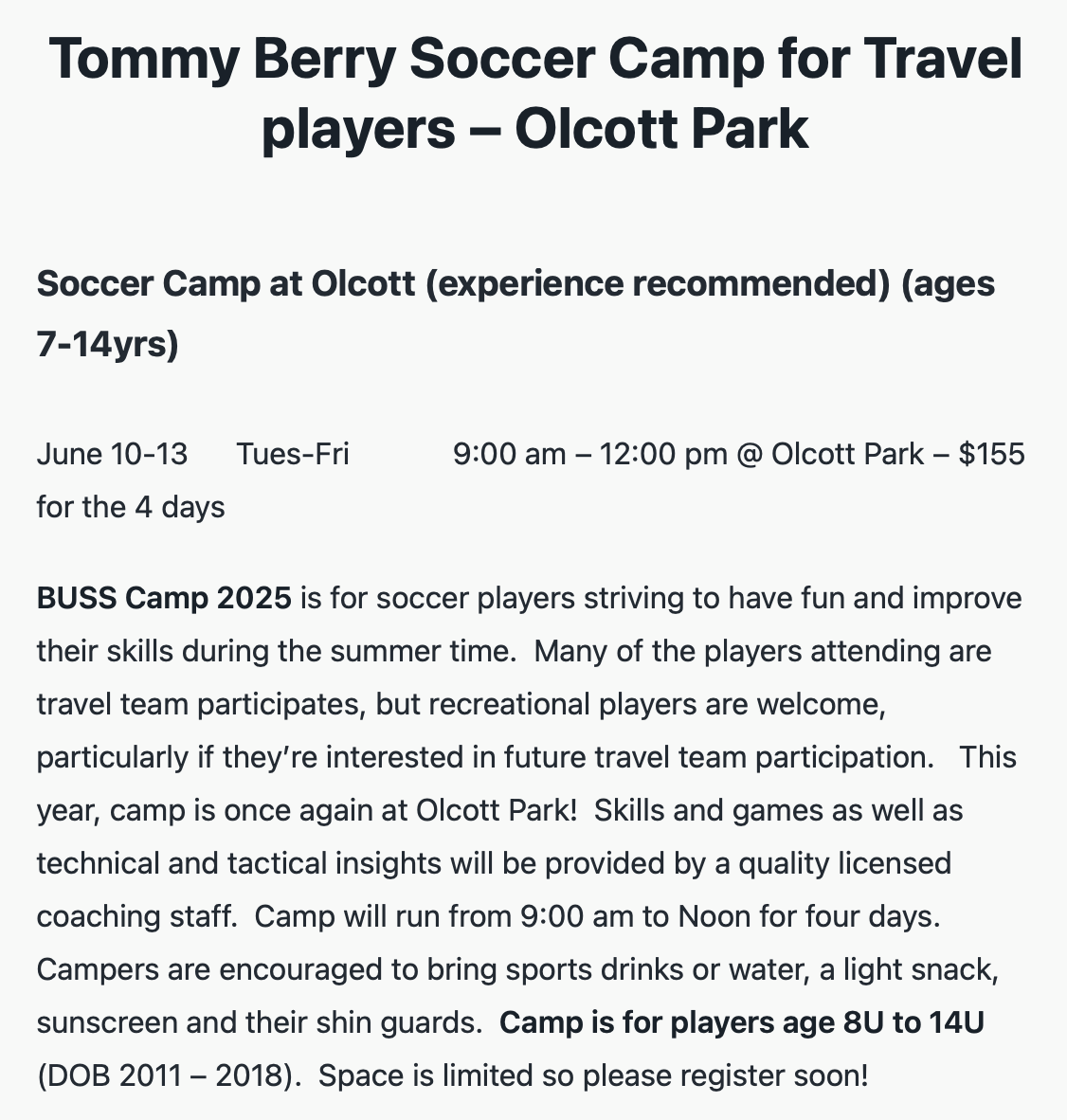Click the '9:00 am – 12:00 pm' time
The width and height of the screenshot is (1067, 1120).
590,454
